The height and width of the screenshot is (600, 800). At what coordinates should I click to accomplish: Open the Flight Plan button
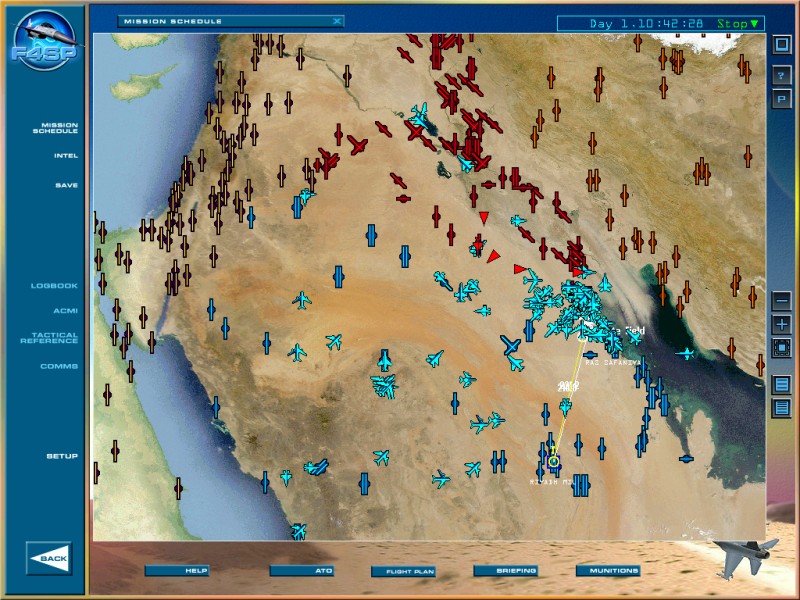click(x=404, y=571)
